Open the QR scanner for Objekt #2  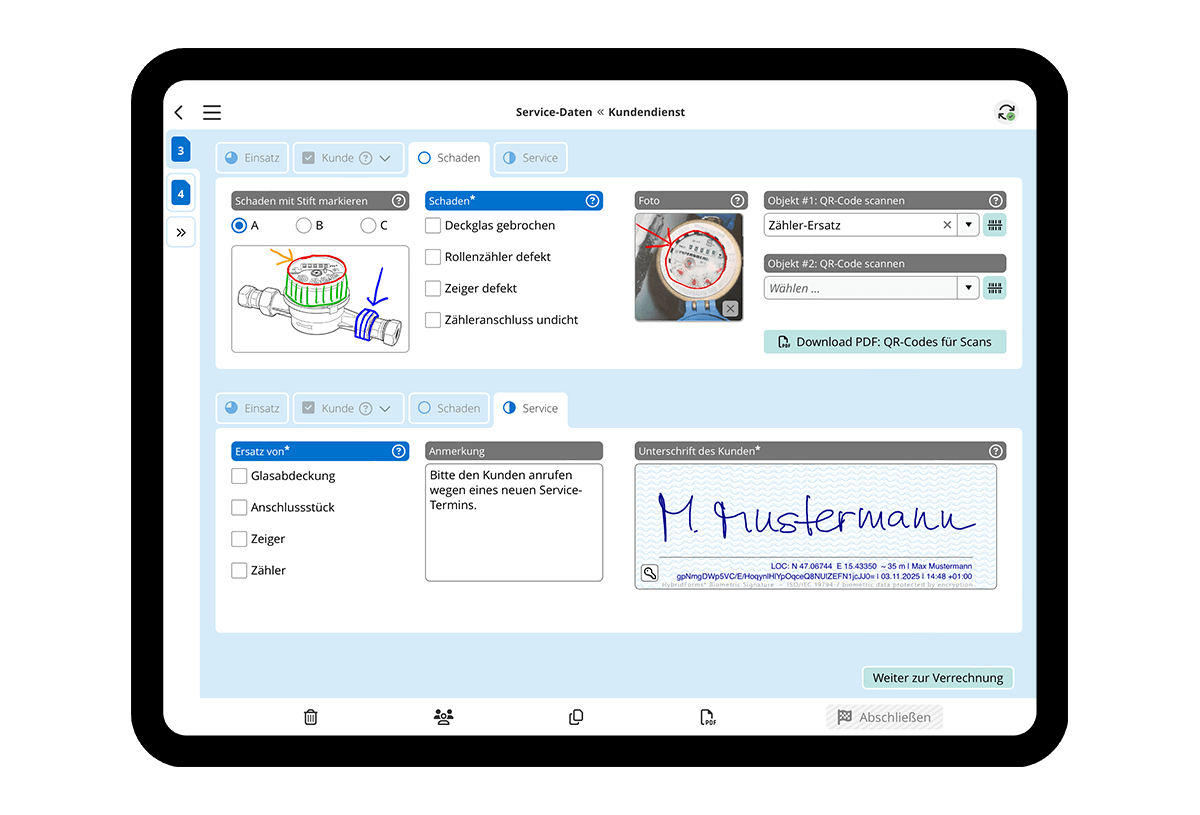[x=994, y=287]
